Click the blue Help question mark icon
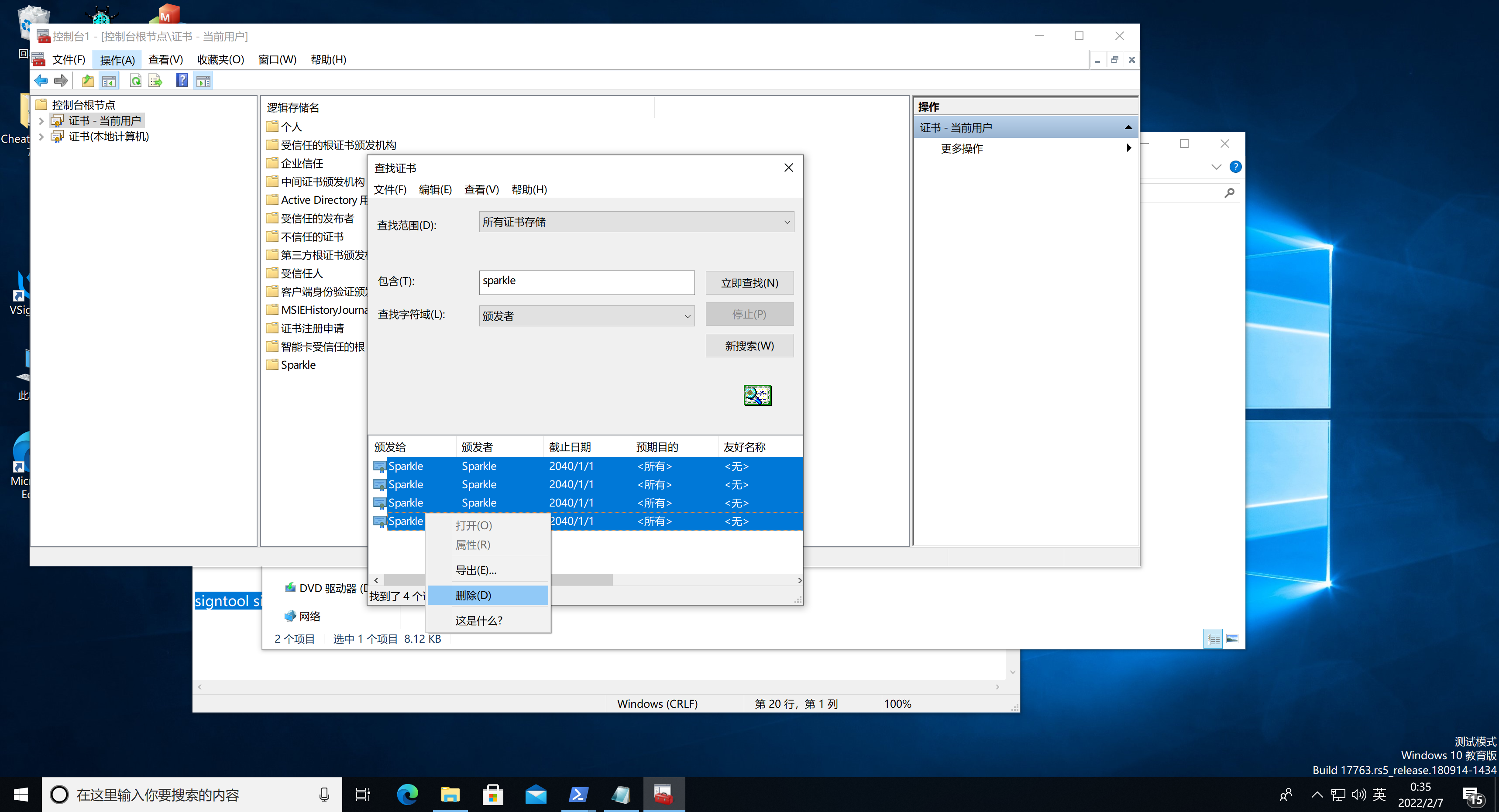This screenshot has height=812, width=1499. point(182,81)
